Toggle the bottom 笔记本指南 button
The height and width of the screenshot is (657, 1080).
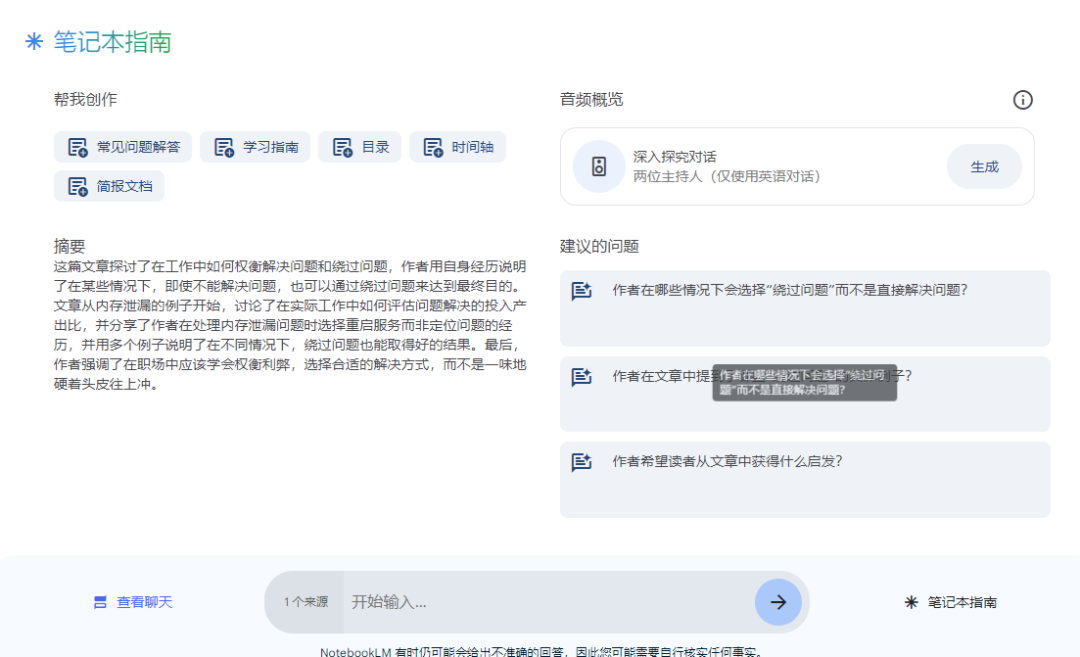click(951, 603)
